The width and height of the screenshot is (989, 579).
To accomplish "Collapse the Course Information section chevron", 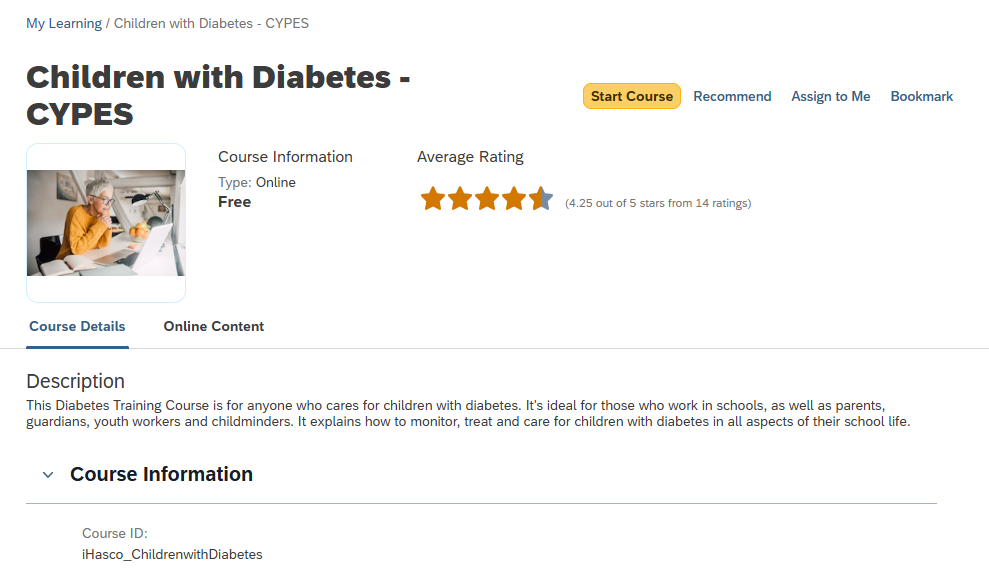I will click(x=48, y=475).
